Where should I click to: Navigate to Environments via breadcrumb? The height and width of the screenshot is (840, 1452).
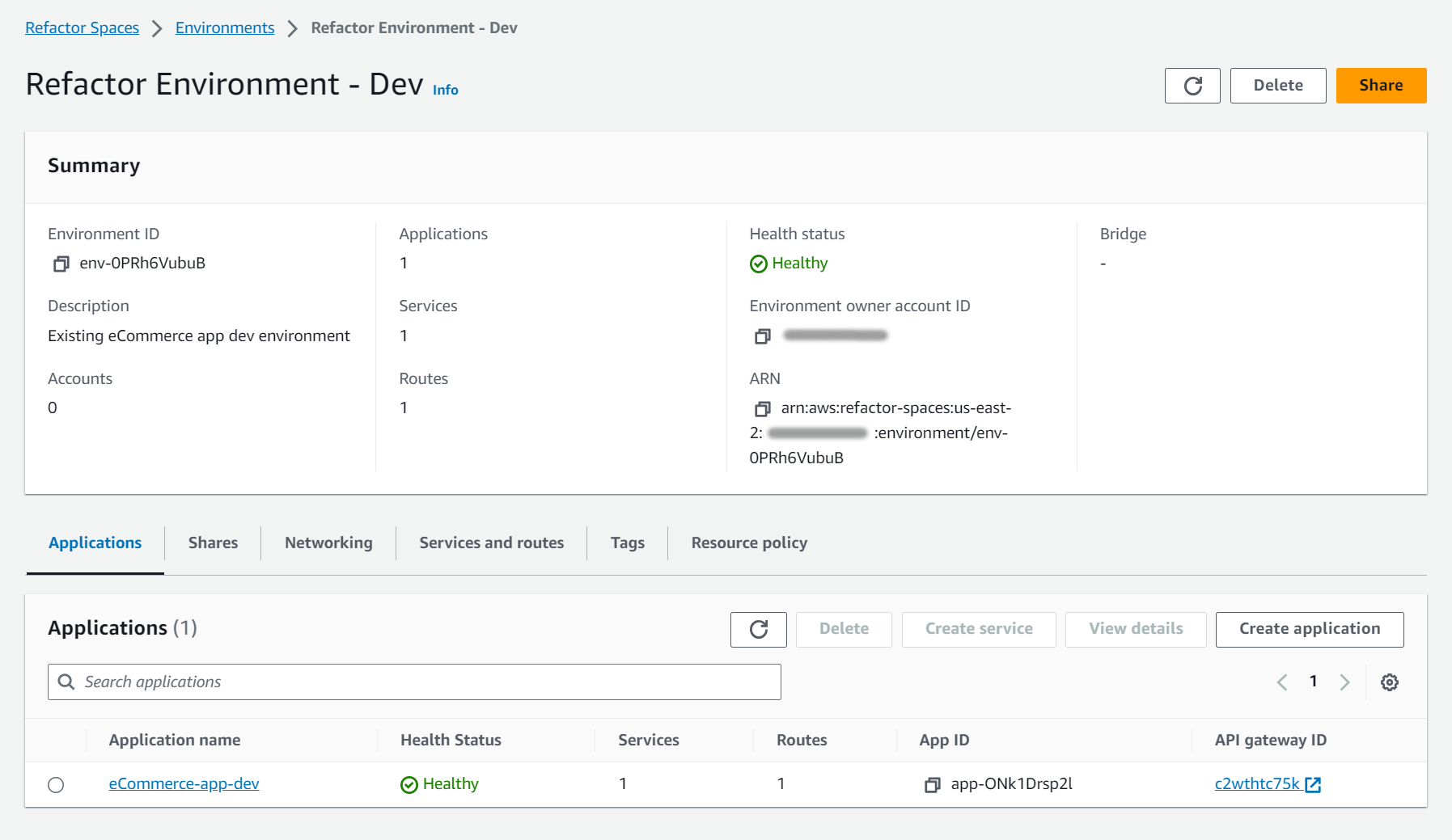tap(224, 27)
